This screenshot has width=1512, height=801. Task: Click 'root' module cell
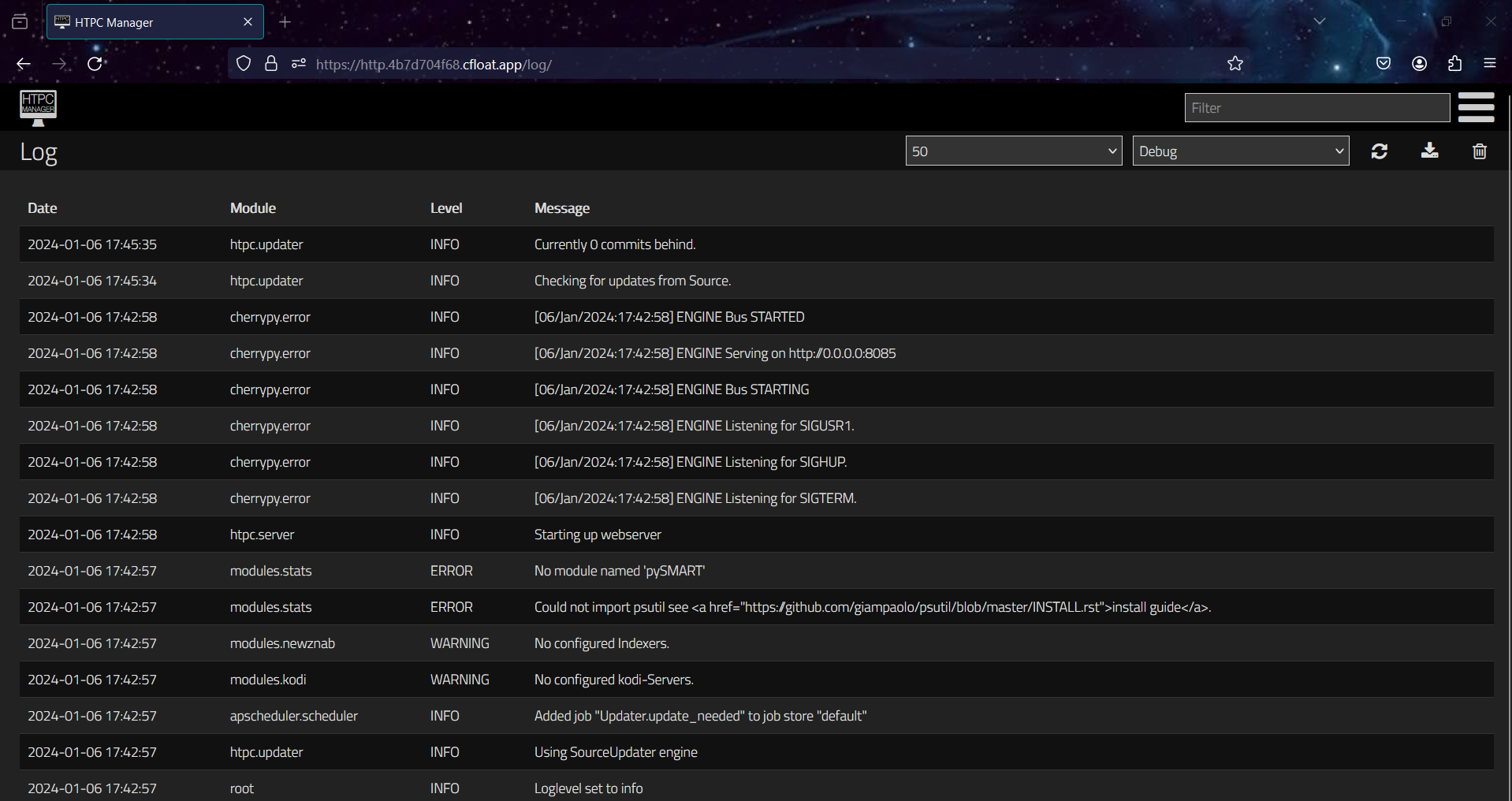coord(242,788)
